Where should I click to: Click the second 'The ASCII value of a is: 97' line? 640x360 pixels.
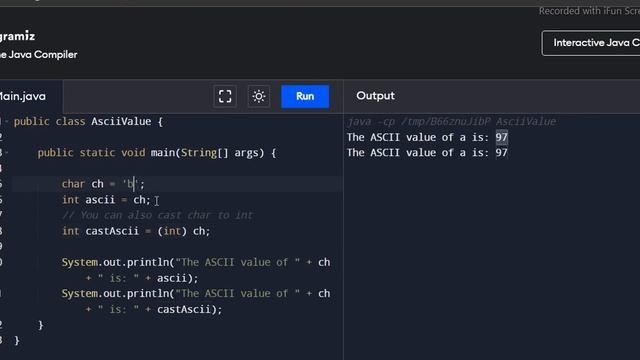coord(427,153)
